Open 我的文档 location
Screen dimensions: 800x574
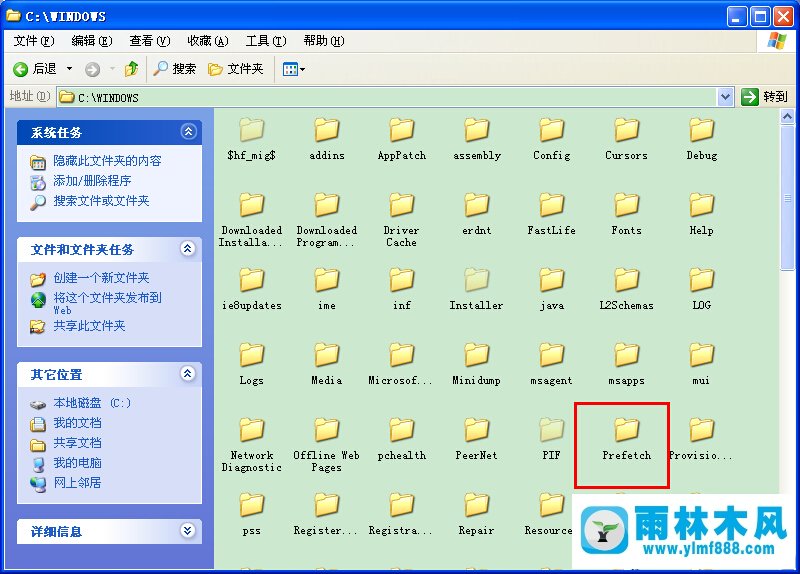pos(78,423)
